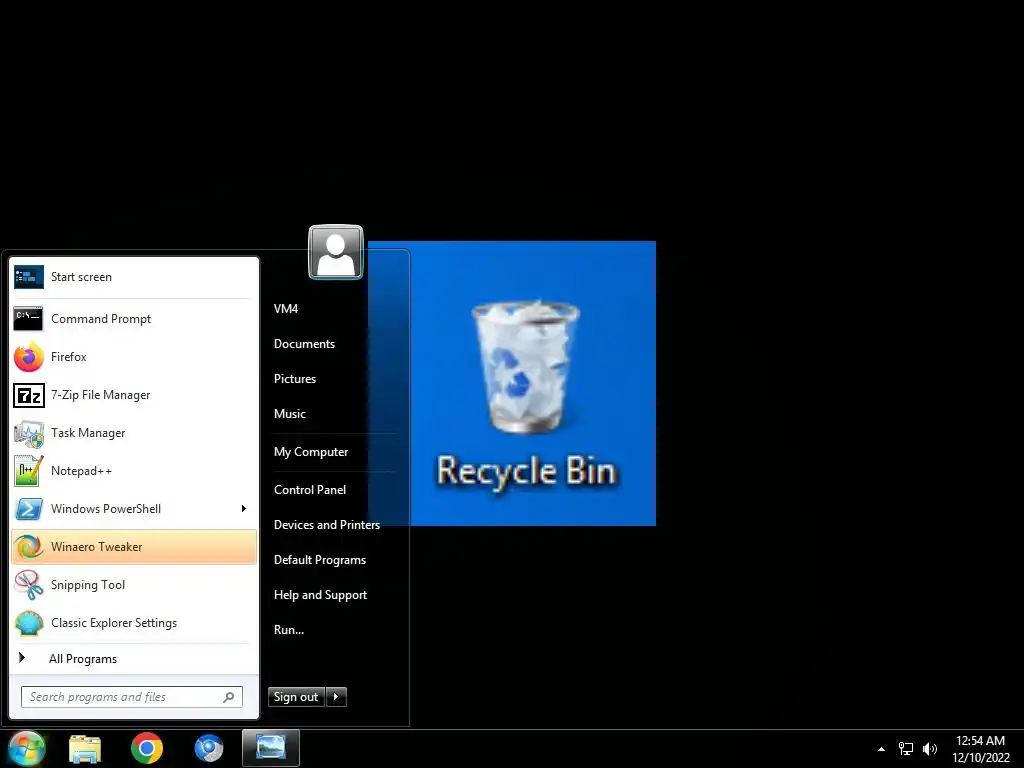Open VM4 user folder
1024x768 pixels.
(x=286, y=309)
